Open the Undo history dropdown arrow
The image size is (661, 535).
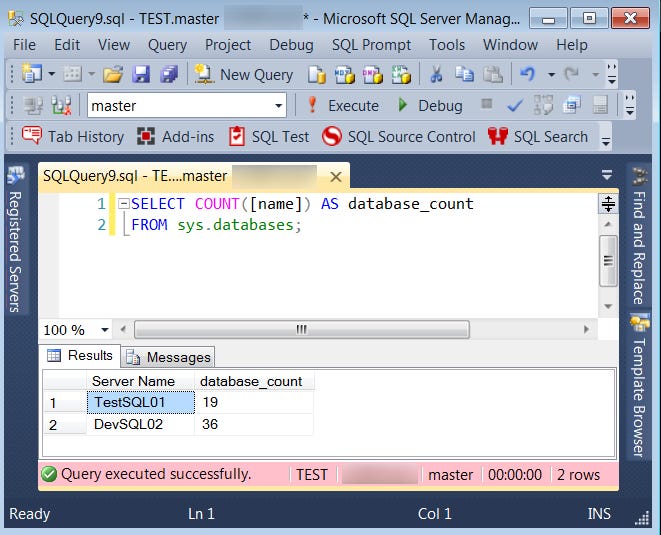coord(551,75)
